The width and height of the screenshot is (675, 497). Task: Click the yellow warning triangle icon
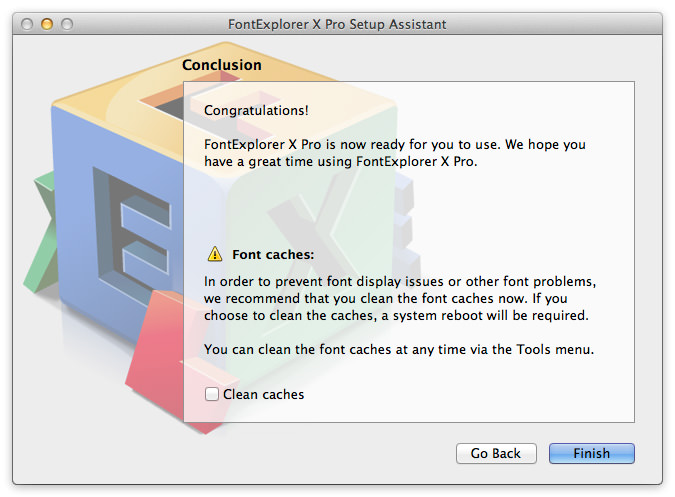215,254
